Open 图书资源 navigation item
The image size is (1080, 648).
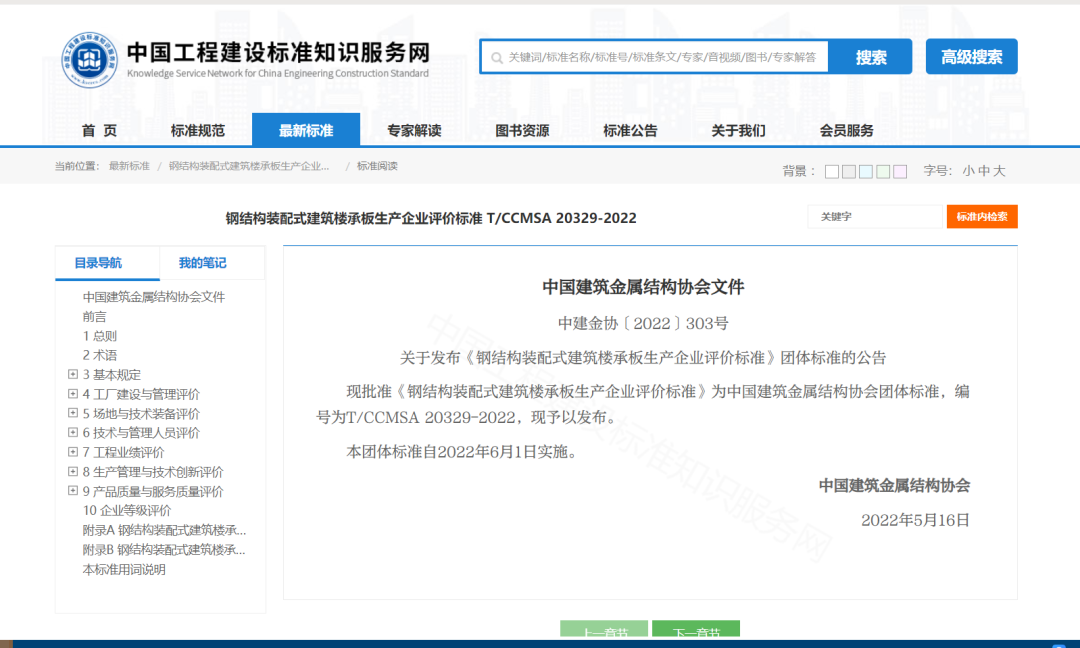[522, 130]
